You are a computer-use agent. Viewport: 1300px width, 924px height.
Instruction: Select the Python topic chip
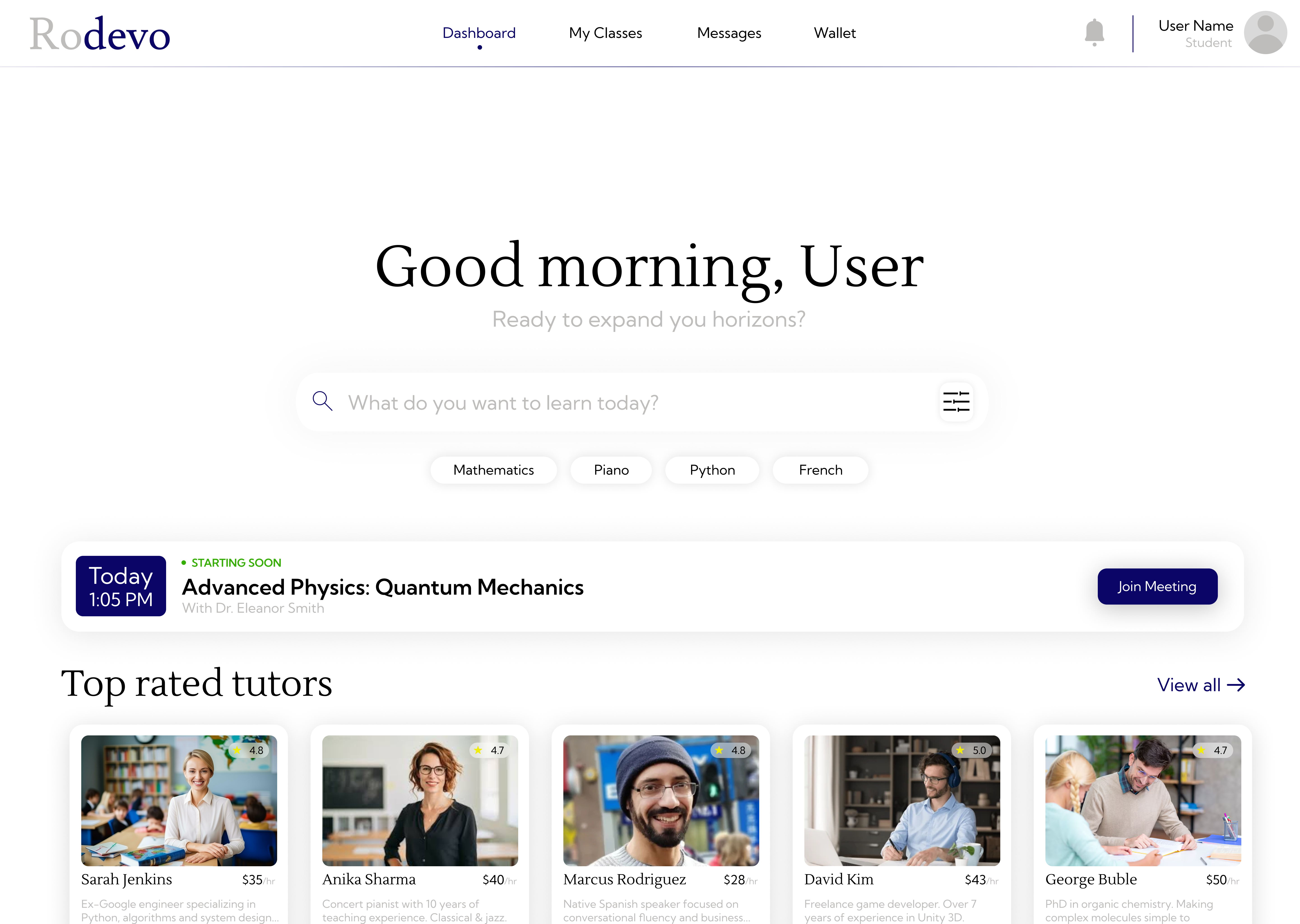tap(712, 470)
